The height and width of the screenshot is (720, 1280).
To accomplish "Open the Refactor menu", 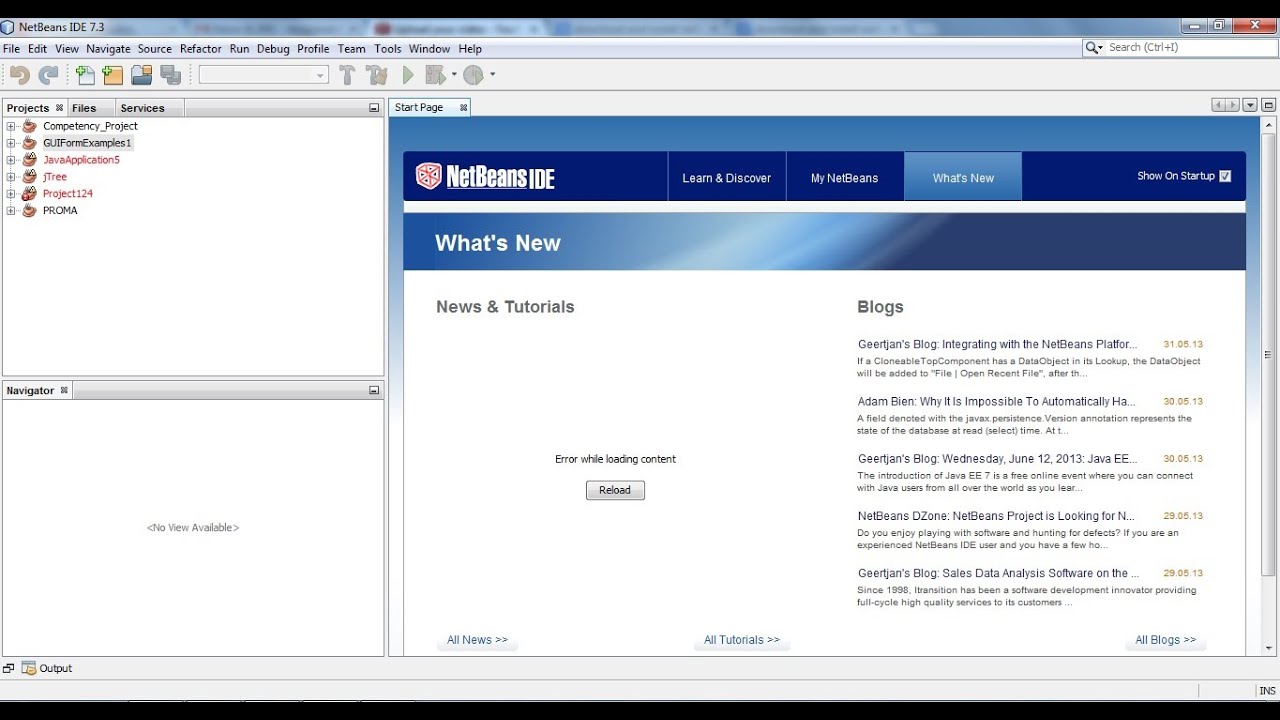I will tap(201, 48).
